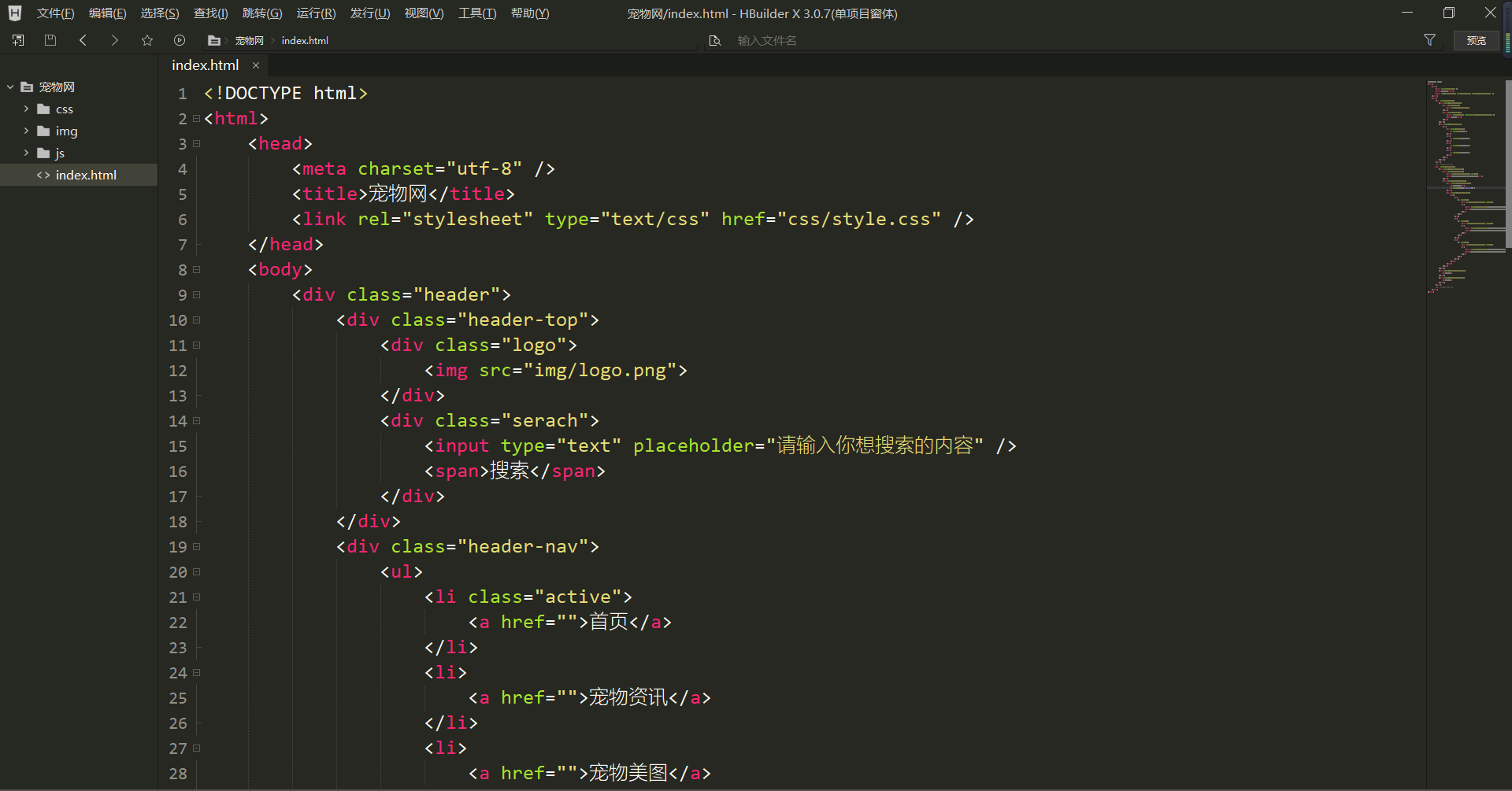Fold the serach div on line 14
Viewport: 1512px width, 791px height.
click(197, 421)
